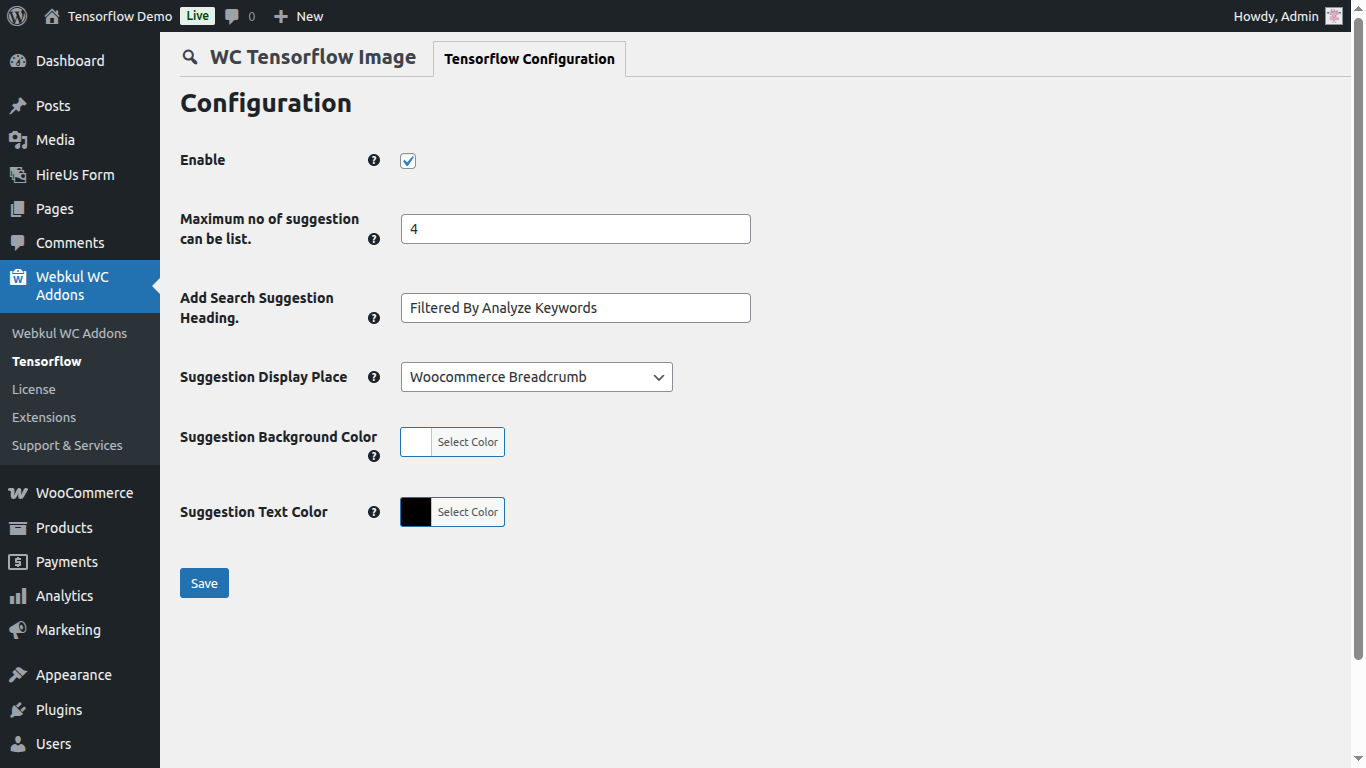
Task: Click the Analytics bar-chart icon
Action: (x=18, y=595)
